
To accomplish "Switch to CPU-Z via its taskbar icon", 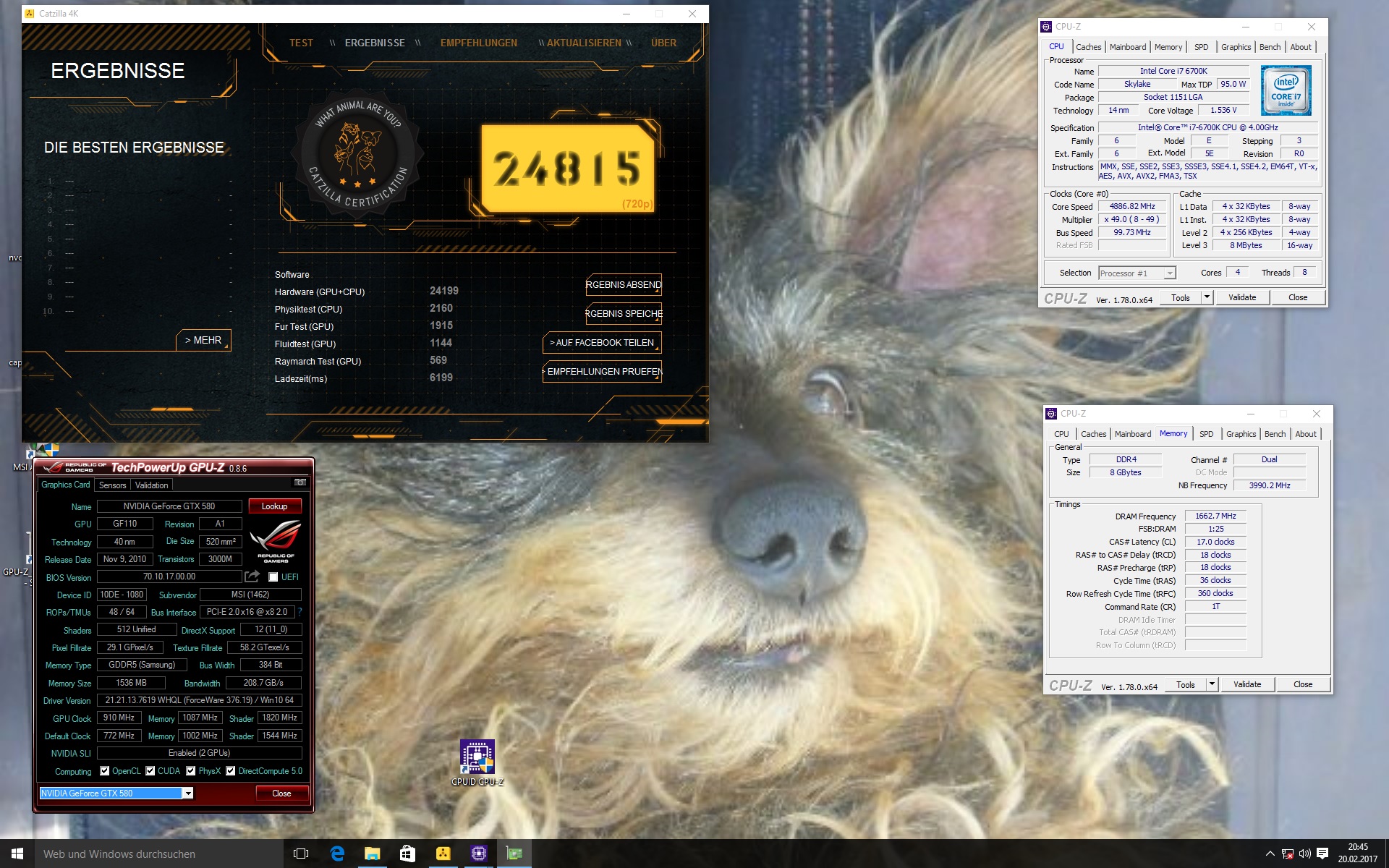I will 478,854.
